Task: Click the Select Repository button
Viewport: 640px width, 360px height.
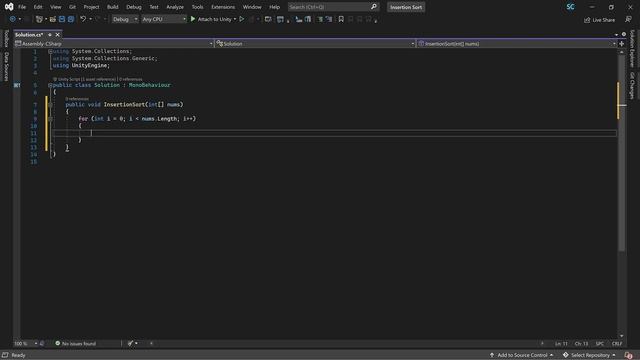Action: coord(589,355)
